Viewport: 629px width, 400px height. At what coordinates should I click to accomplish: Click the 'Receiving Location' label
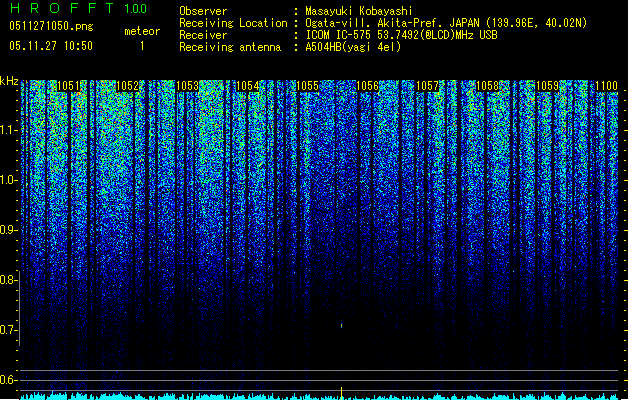pyautogui.click(x=233, y=23)
